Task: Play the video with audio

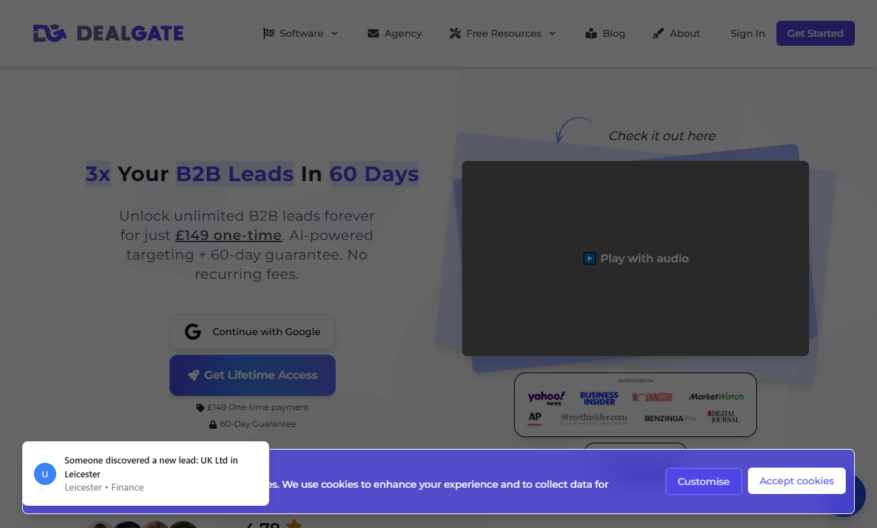Action: (x=635, y=258)
